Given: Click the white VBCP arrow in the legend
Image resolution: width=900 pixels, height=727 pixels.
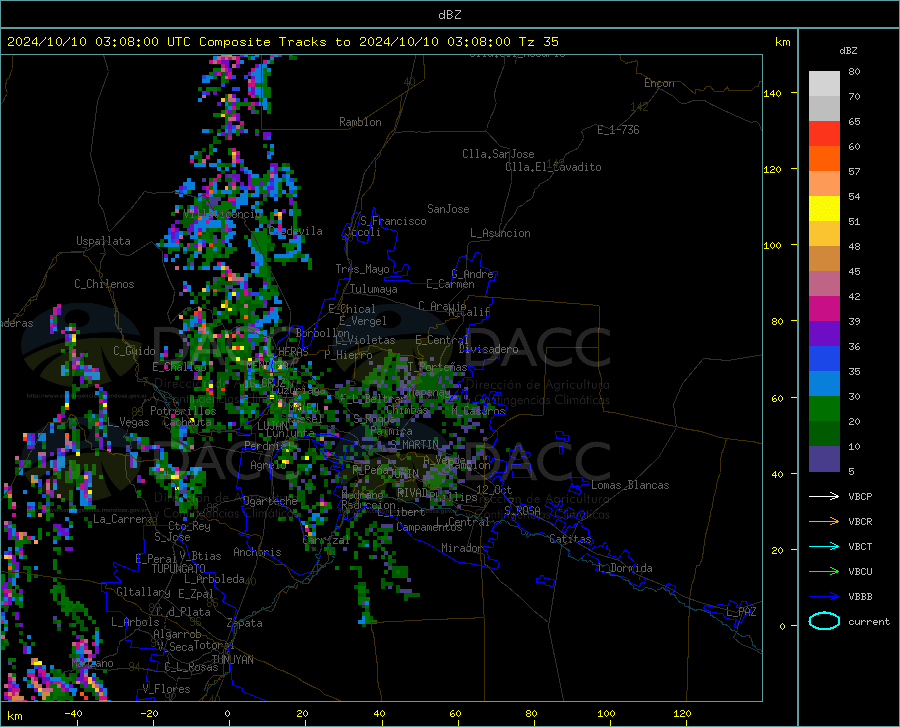Looking at the screenshot, I should pos(824,496).
